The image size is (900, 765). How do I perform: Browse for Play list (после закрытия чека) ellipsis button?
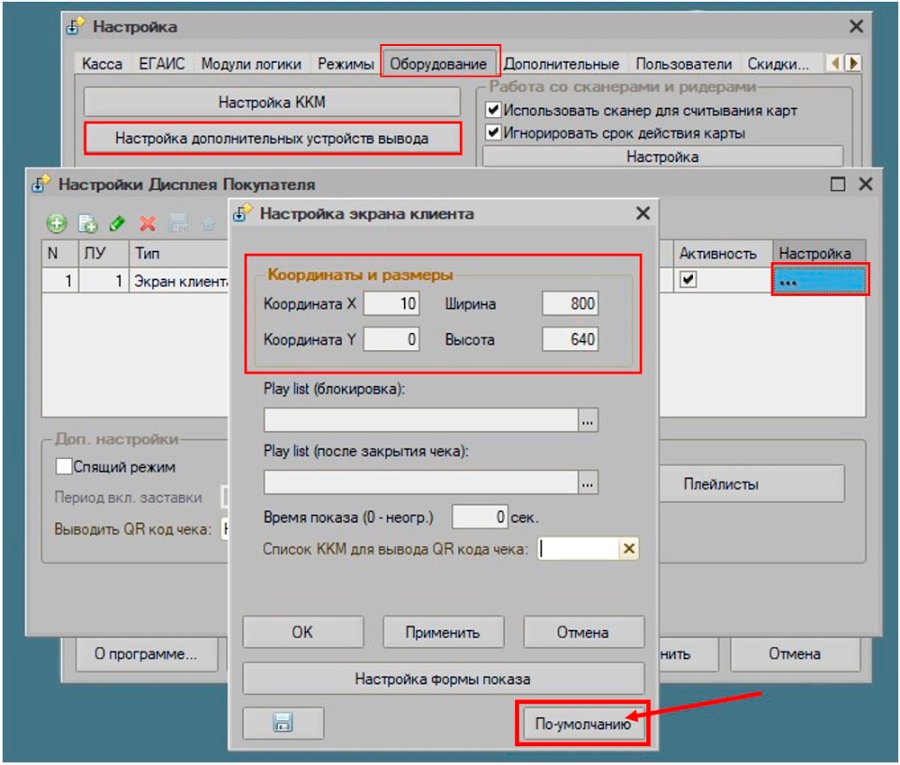tap(587, 482)
